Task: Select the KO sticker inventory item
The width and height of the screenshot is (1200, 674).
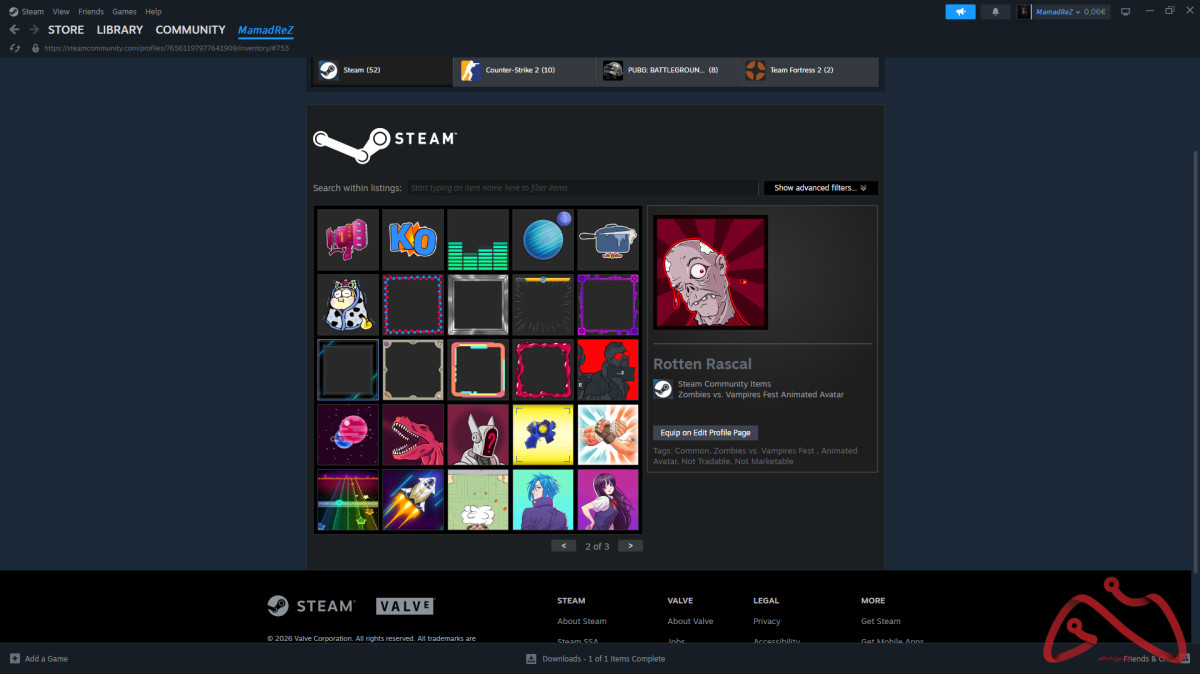Action: (413, 240)
